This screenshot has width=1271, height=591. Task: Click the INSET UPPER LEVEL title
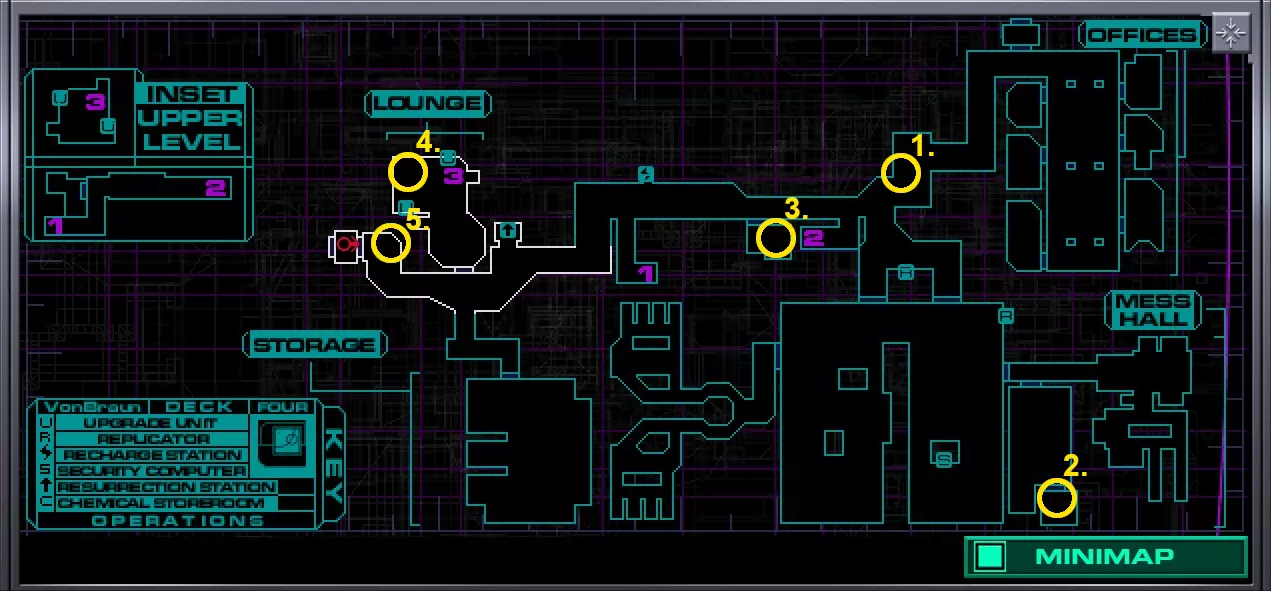[x=192, y=118]
